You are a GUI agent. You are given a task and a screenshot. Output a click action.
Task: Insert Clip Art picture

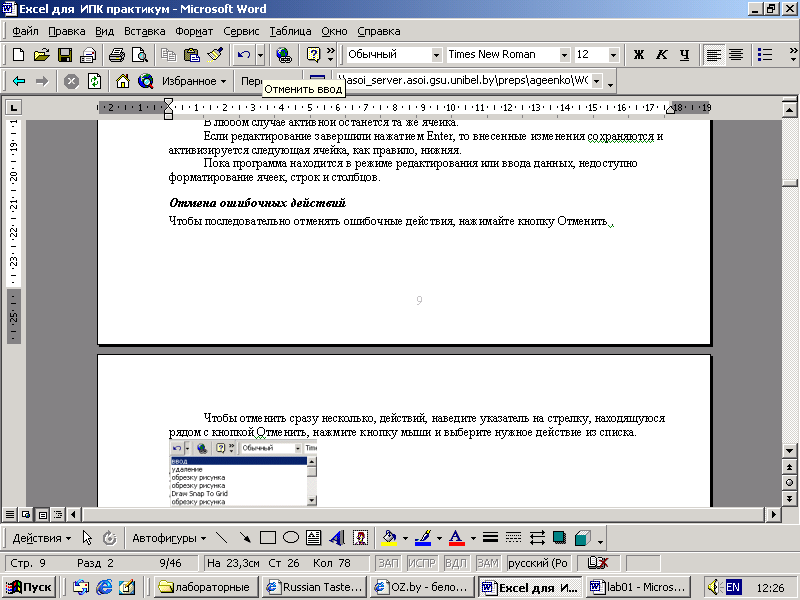coord(360,538)
